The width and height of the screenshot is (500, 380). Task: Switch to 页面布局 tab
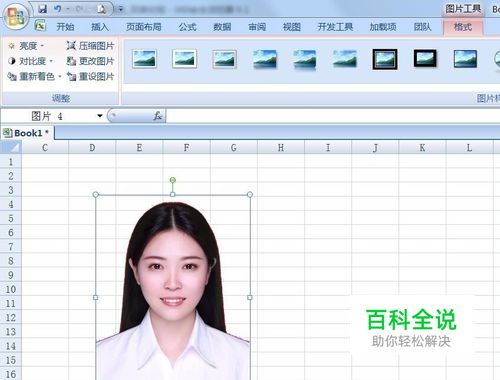click(144, 27)
